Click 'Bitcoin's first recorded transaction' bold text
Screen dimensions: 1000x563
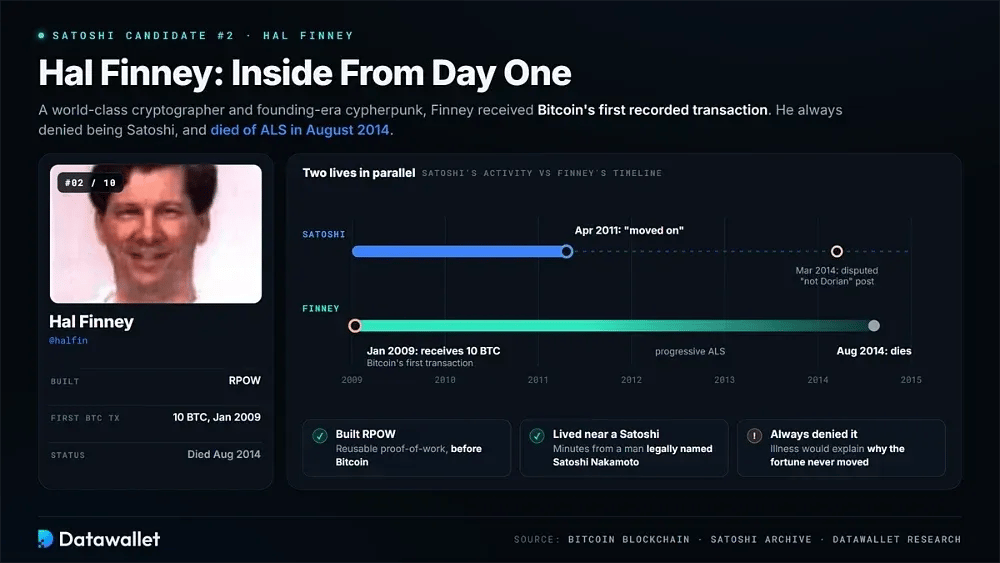point(652,110)
